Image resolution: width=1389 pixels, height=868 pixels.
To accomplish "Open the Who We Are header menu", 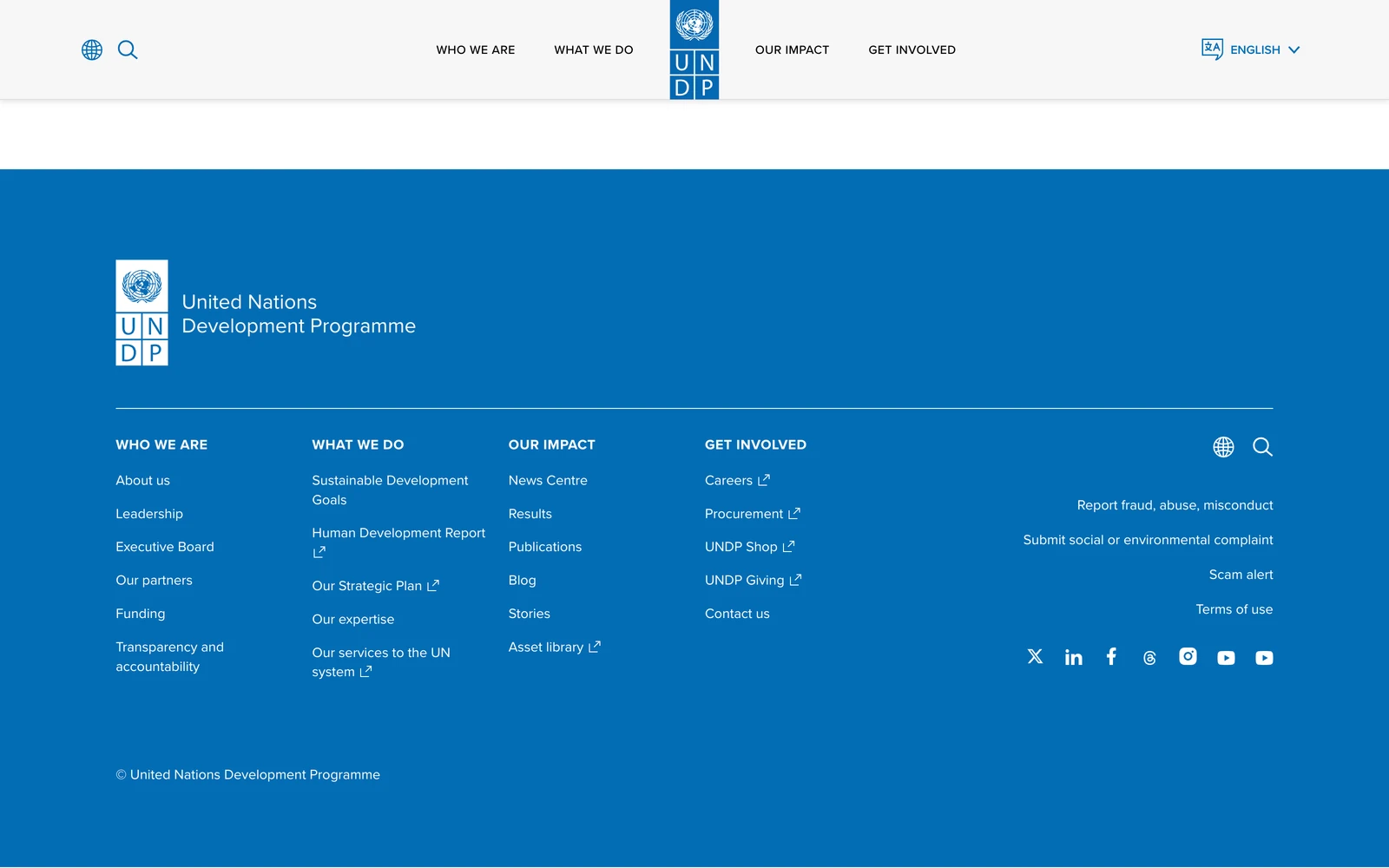I will 476,49.
